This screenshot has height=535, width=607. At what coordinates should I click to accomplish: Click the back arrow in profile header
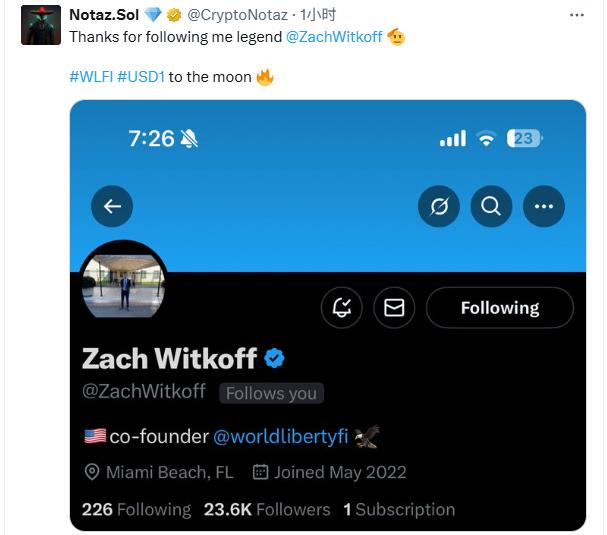pyautogui.click(x=112, y=206)
